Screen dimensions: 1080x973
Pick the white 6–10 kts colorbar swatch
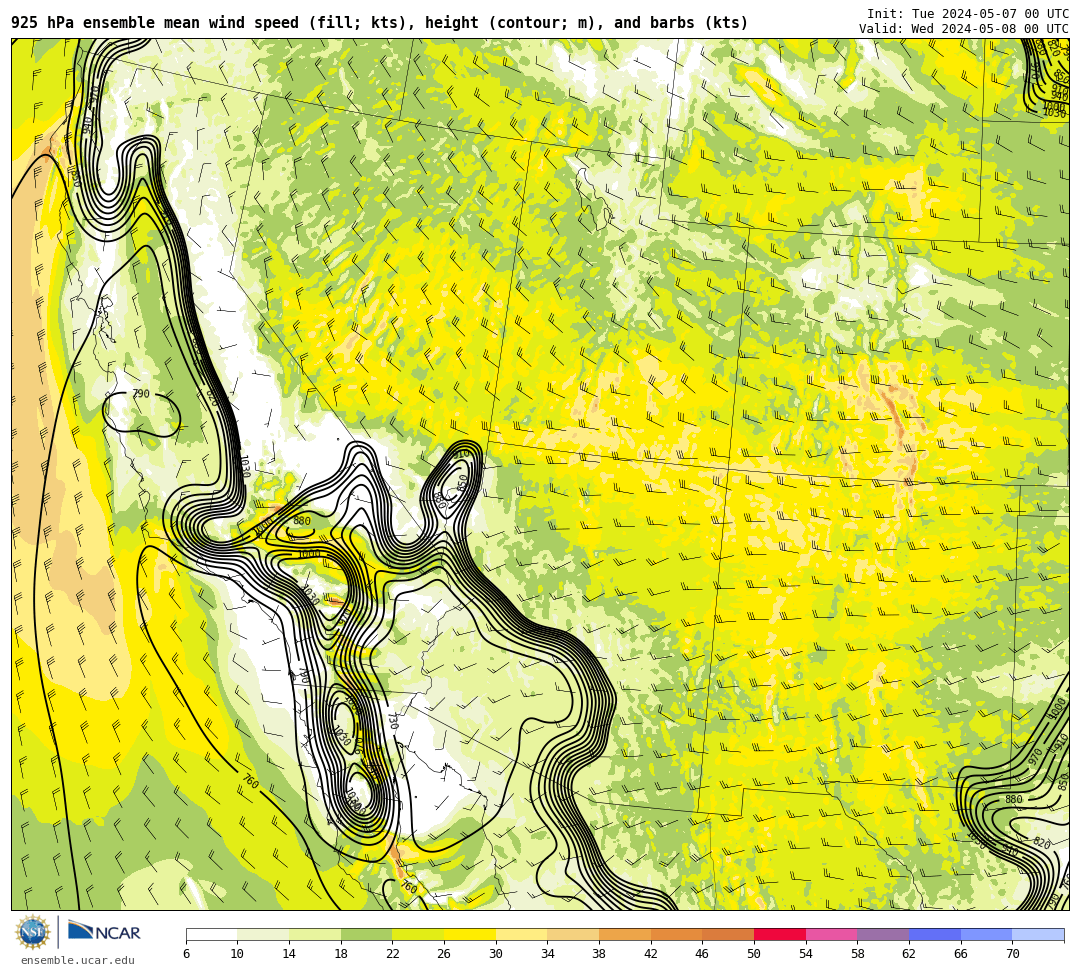tap(211, 934)
